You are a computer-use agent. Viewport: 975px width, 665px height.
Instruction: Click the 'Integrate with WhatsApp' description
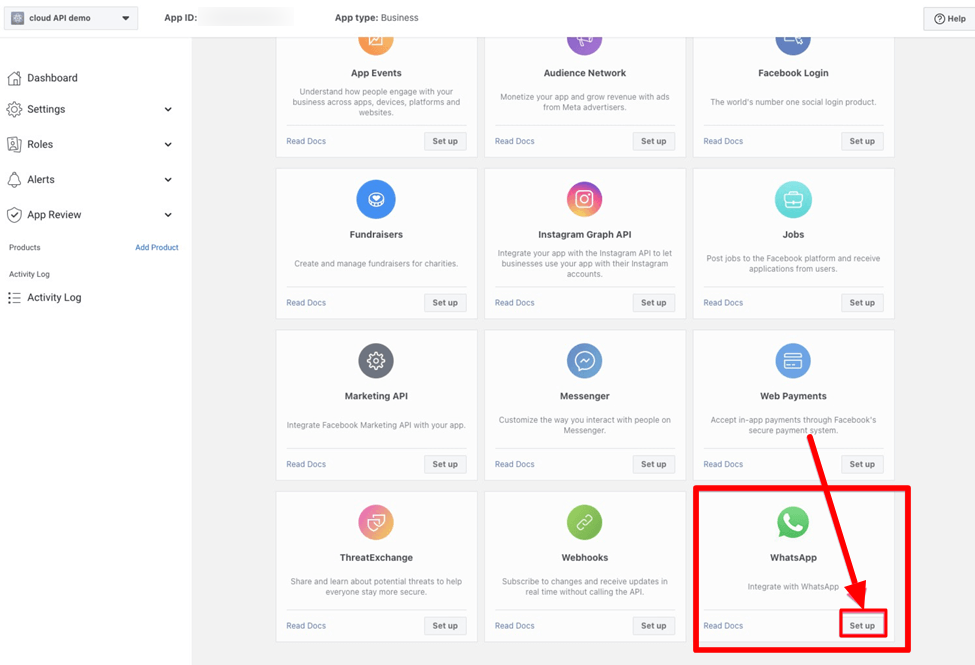(x=793, y=587)
